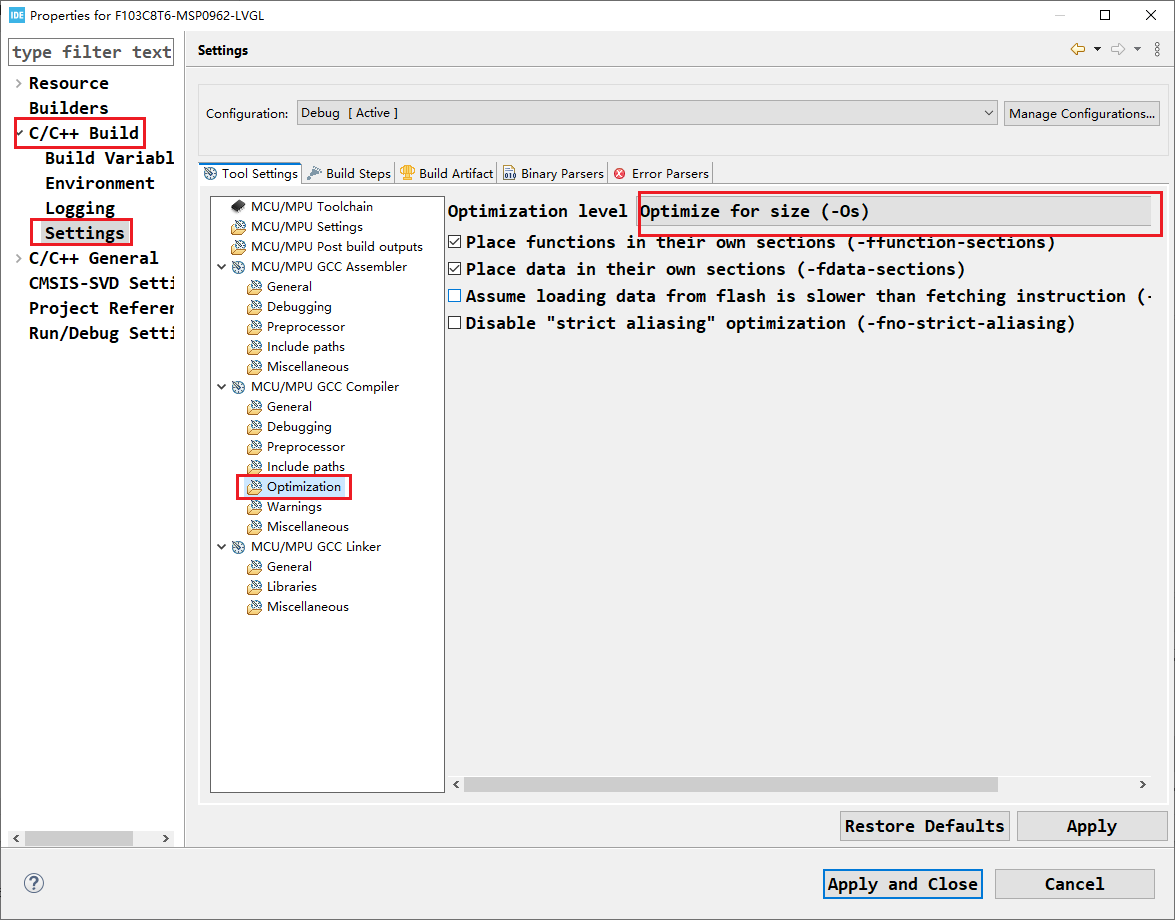This screenshot has width=1175, height=920.
Task: Switch to the Build Artifact tab
Action: click(x=447, y=173)
